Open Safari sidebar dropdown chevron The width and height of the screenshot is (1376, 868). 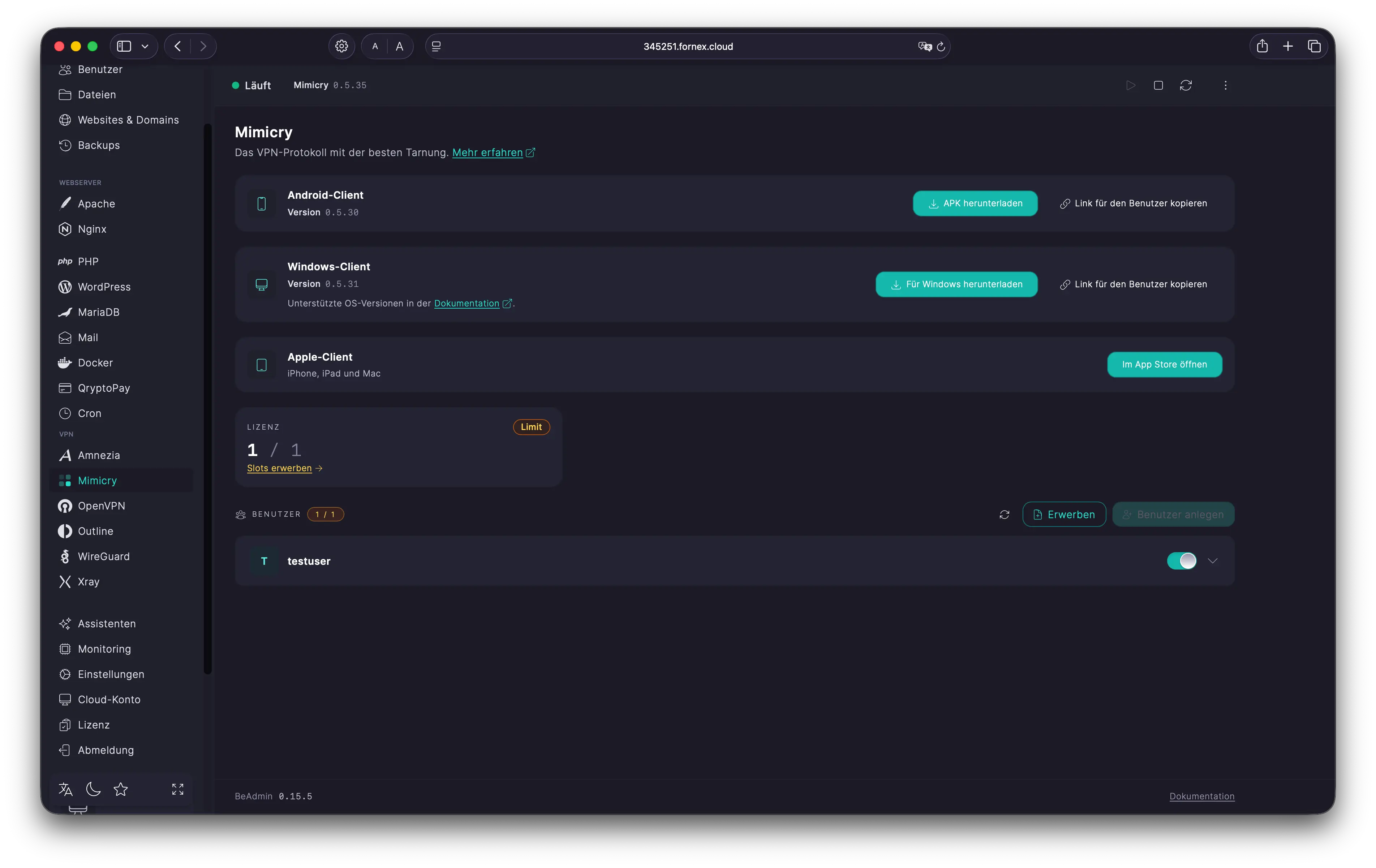pyautogui.click(x=145, y=46)
